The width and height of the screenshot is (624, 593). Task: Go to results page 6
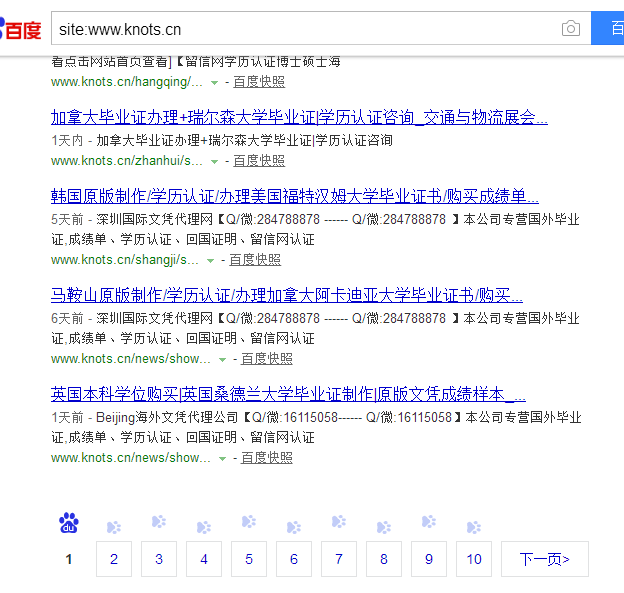click(294, 559)
